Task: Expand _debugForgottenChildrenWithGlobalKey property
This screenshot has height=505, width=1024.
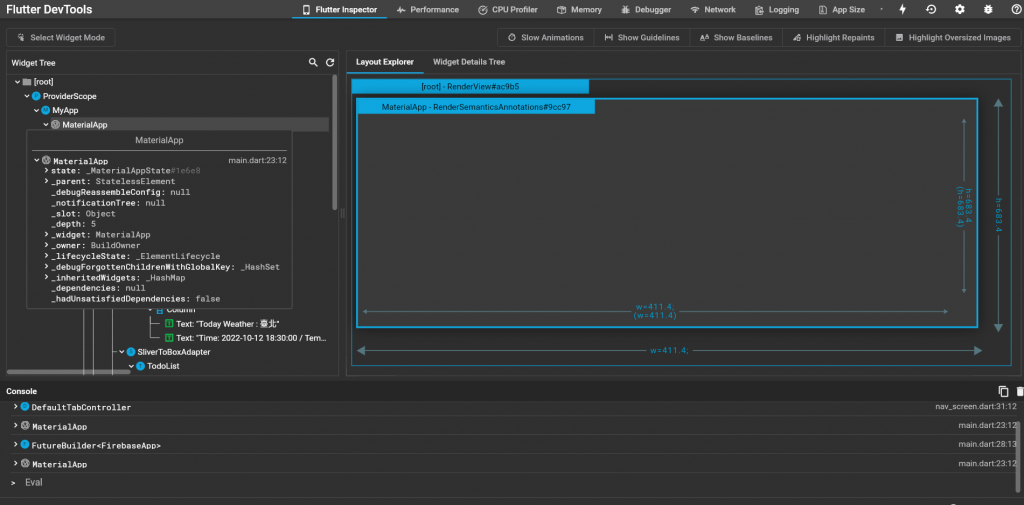Action: 46,267
